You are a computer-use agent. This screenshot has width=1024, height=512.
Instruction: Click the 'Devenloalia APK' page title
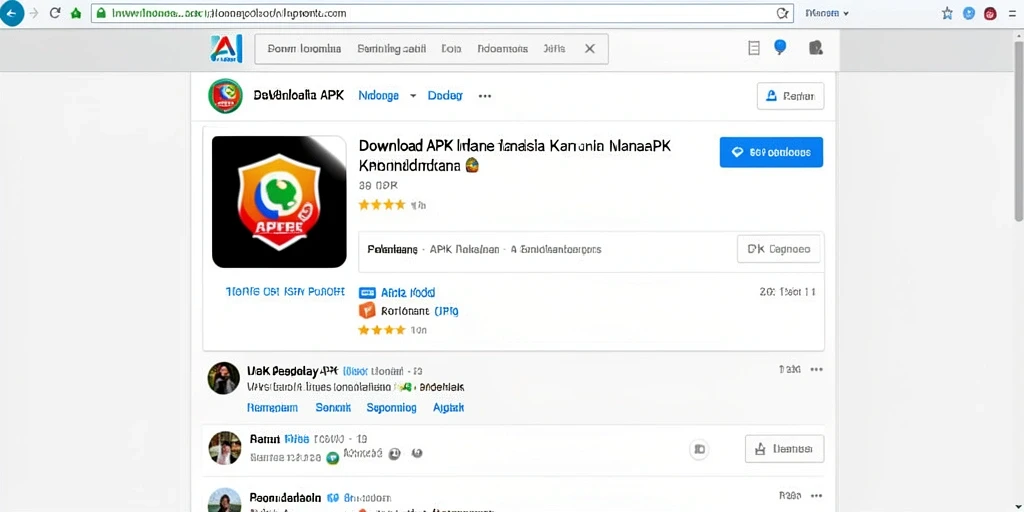pyautogui.click(x=298, y=95)
